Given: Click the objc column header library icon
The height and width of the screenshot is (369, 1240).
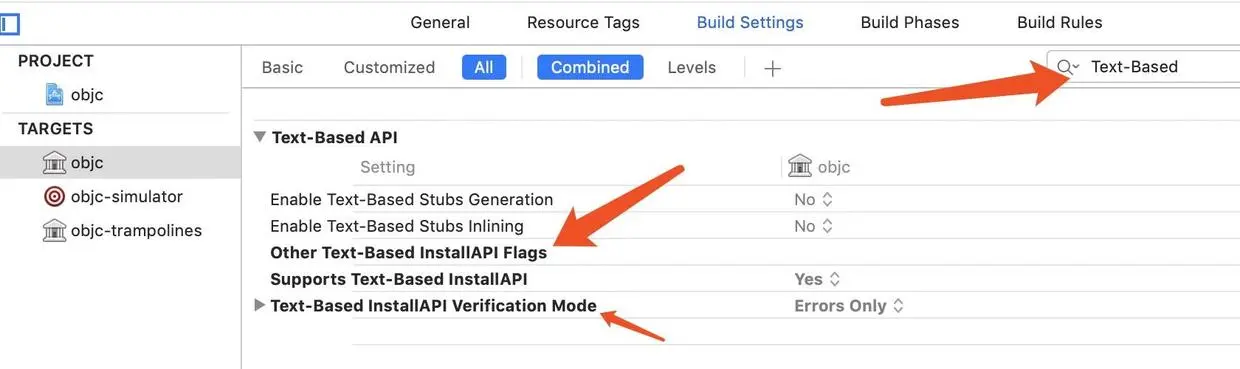Looking at the screenshot, I should (x=800, y=166).
